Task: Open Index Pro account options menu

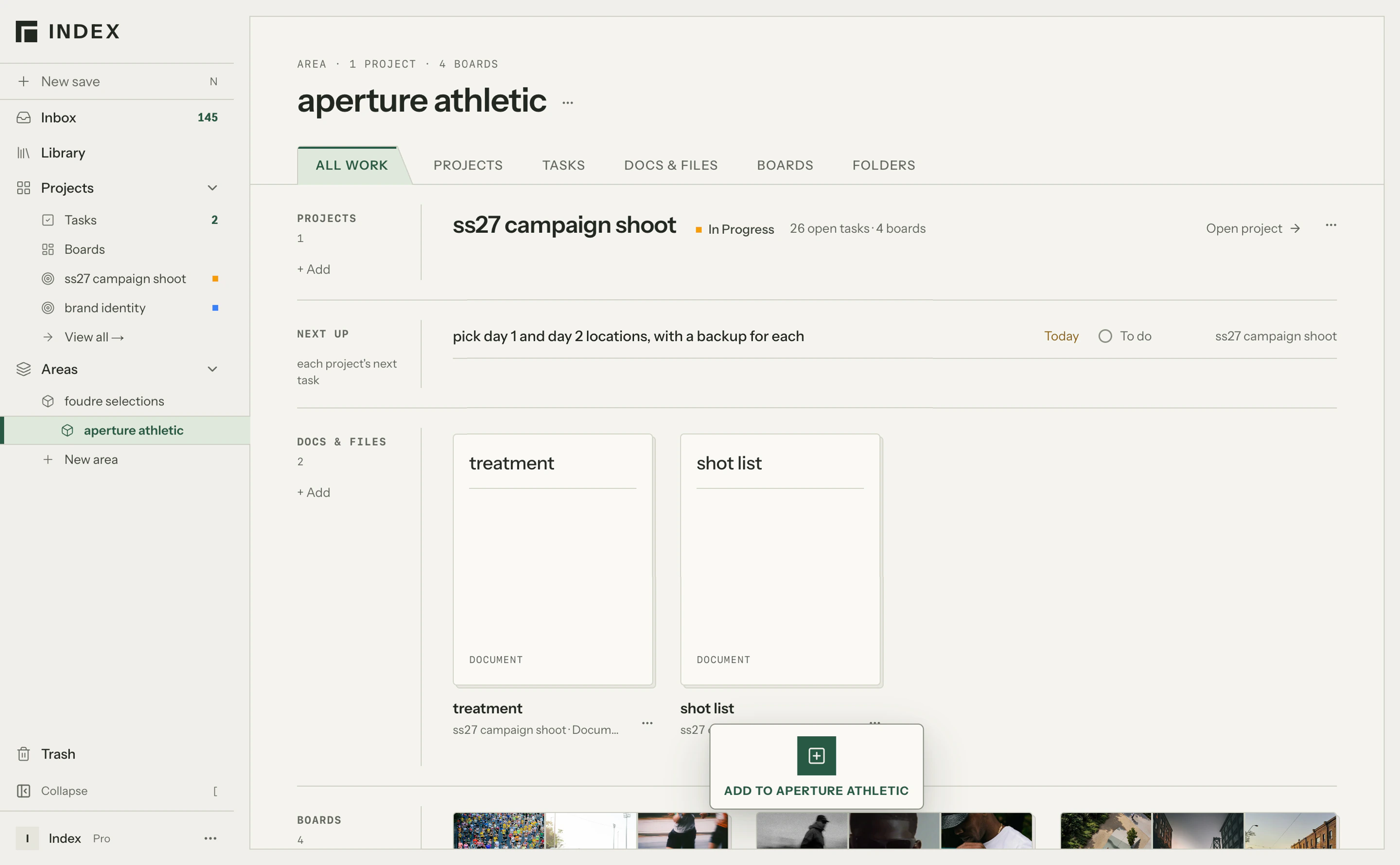Action: 210,838
